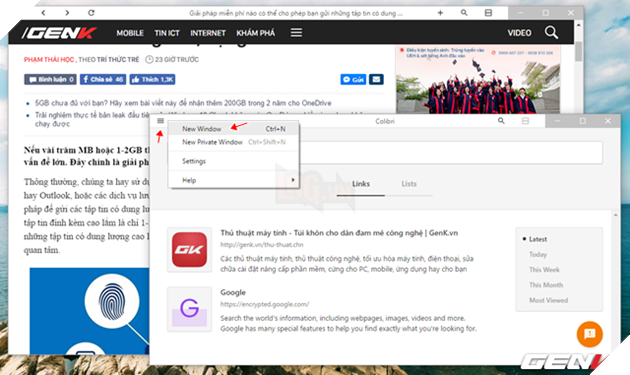Open the related 5GB OneDrive article link
This screenshot has width=630, height=375.
[183, 103]
